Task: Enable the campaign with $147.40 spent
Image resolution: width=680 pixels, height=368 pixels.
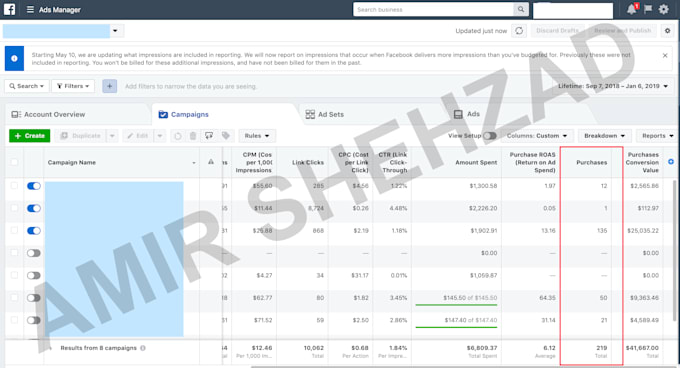Action: coord(33,320)
